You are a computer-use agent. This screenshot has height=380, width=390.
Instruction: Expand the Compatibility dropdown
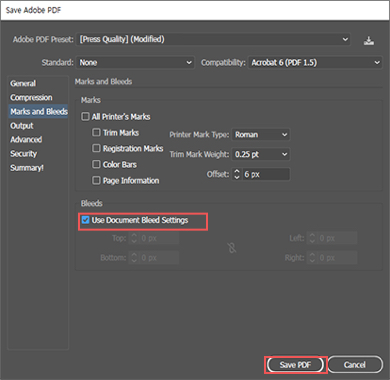tap(315, 62)
